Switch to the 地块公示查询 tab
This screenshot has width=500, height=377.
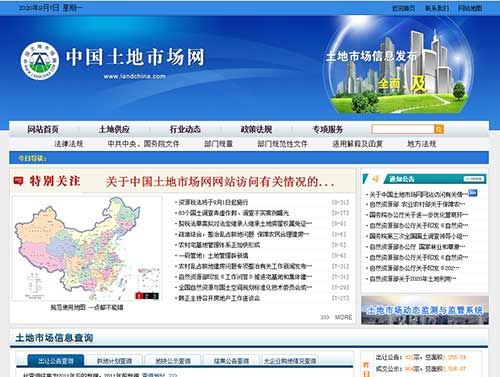coord(173,361)
